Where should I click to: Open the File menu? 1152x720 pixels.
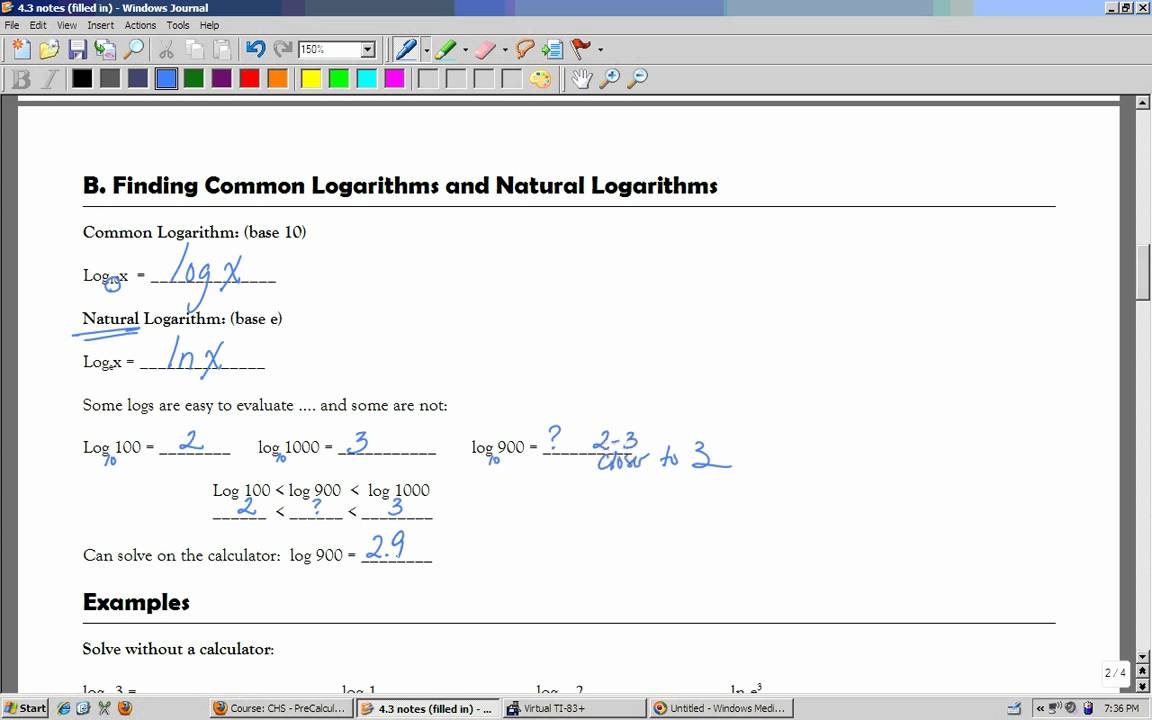point(12,25)
